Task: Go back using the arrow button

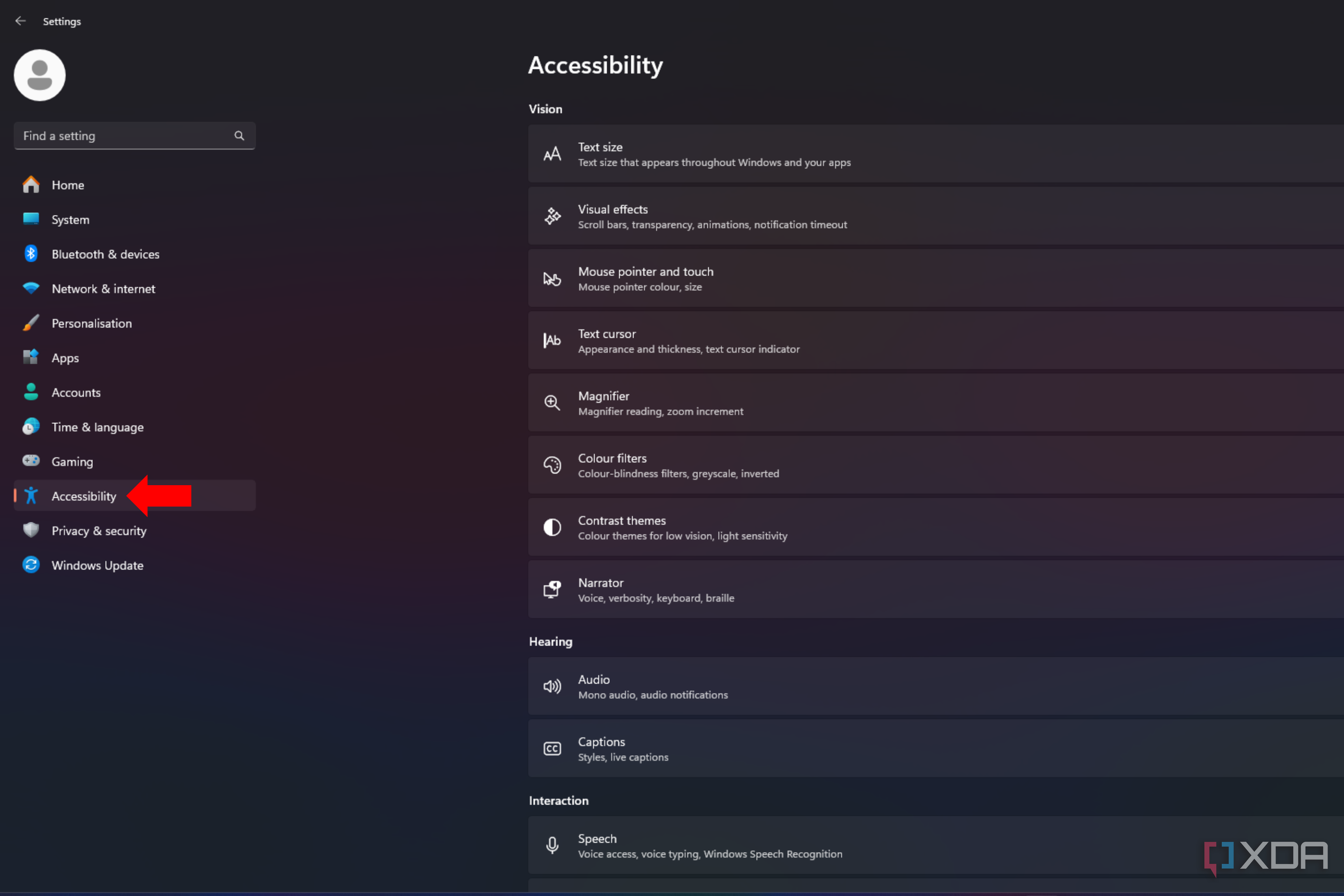Action: tap(21, 21)
